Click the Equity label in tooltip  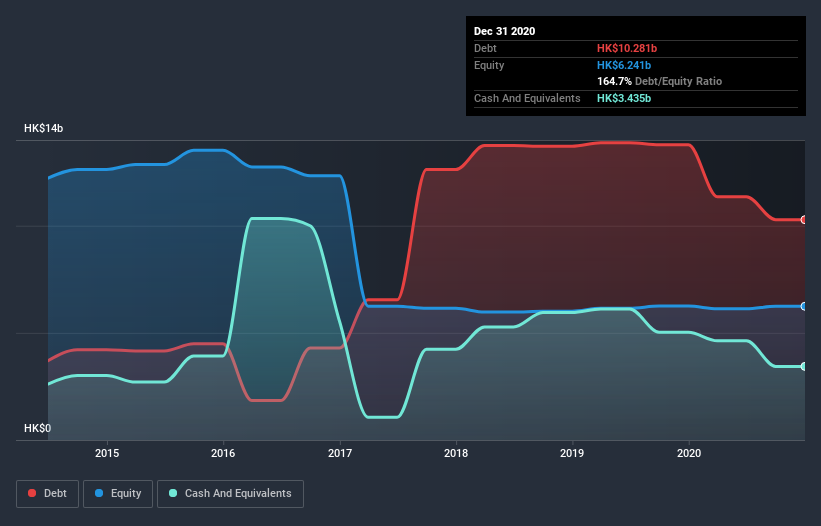point(489,65)
